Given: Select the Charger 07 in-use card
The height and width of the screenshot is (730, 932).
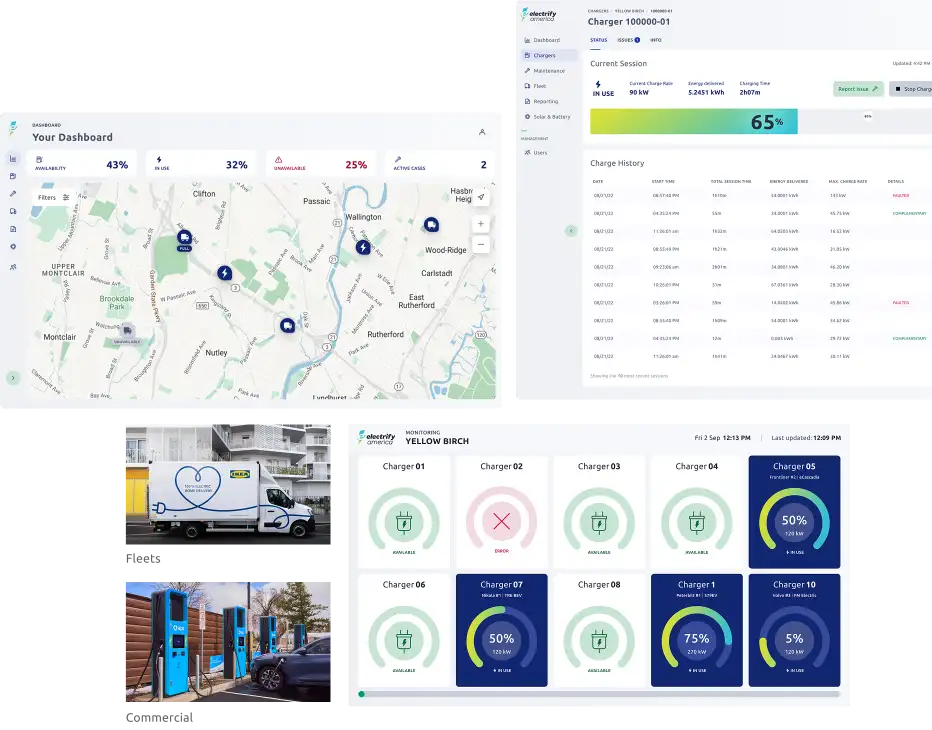Looking at the screenshot, I should tap(502, 630).
